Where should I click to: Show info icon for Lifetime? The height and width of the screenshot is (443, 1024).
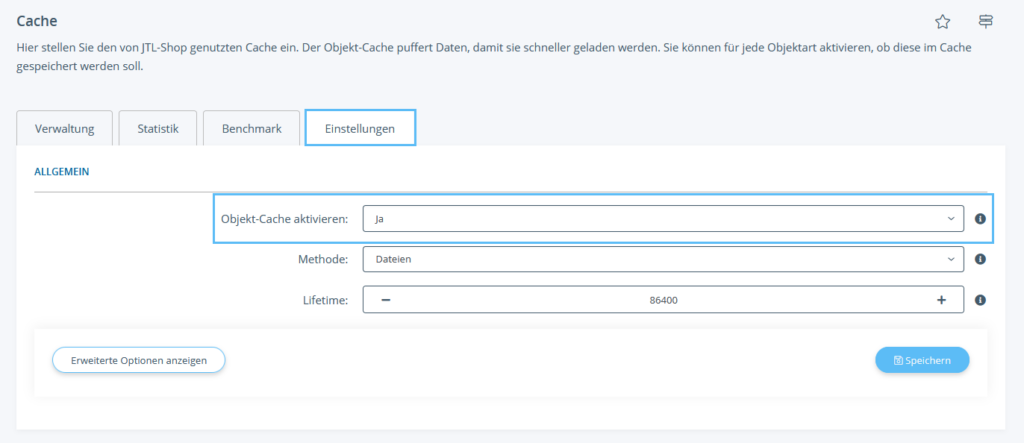[980, 300]
